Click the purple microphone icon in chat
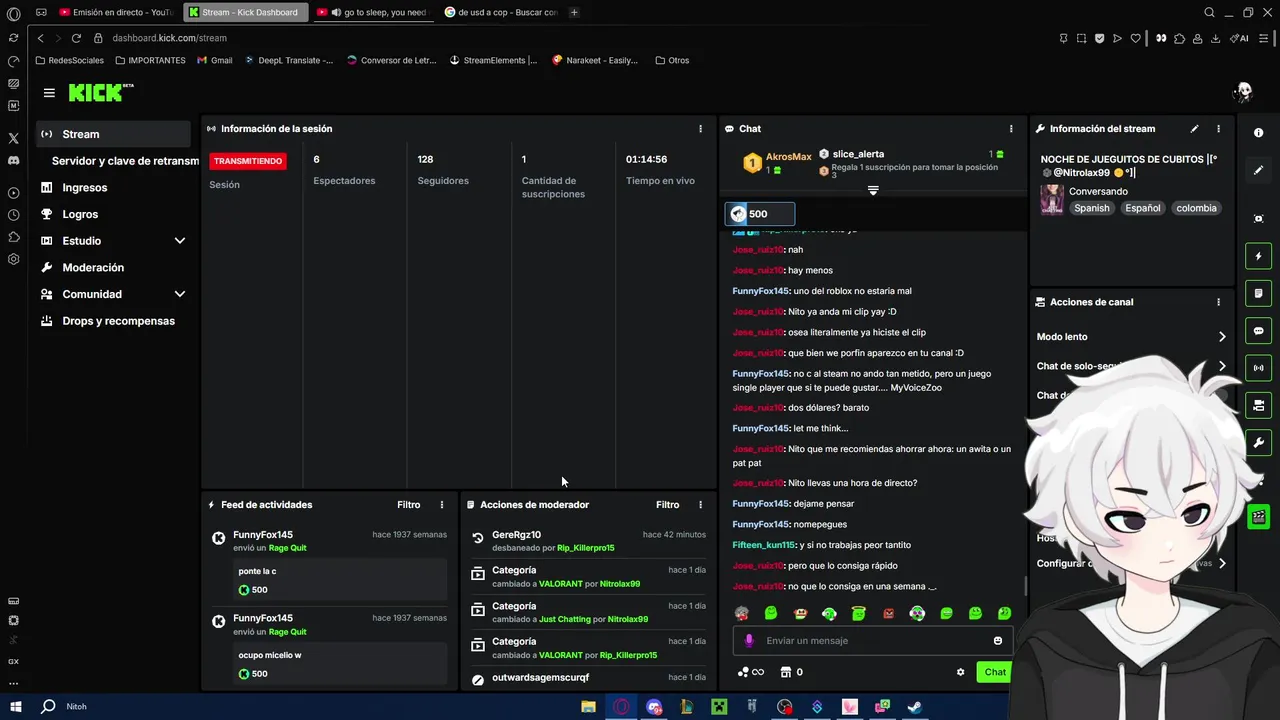Viewport: 1280px width, 720px height. 749,641
